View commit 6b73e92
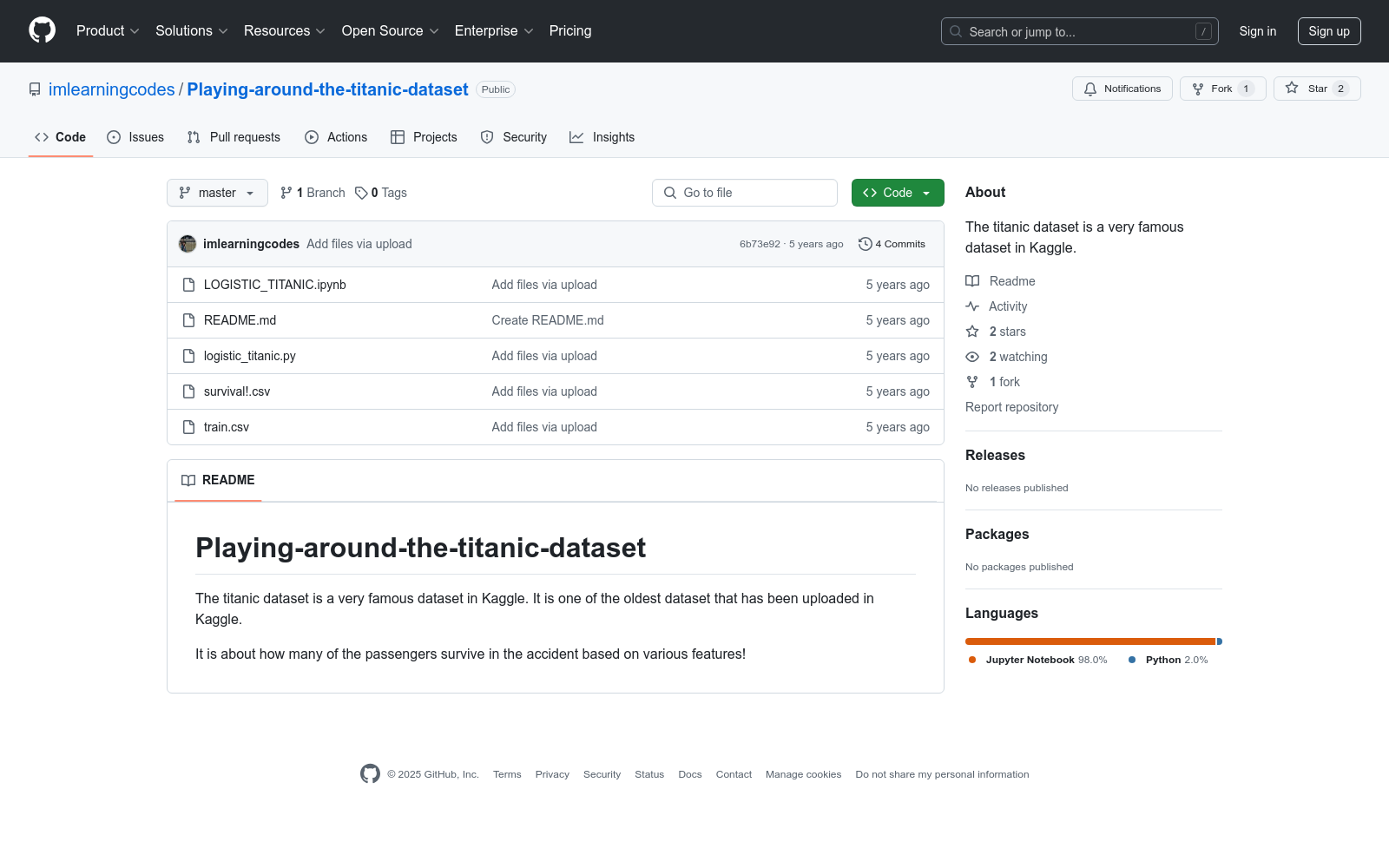This screenshot has width=1389, height=868. 760,244
